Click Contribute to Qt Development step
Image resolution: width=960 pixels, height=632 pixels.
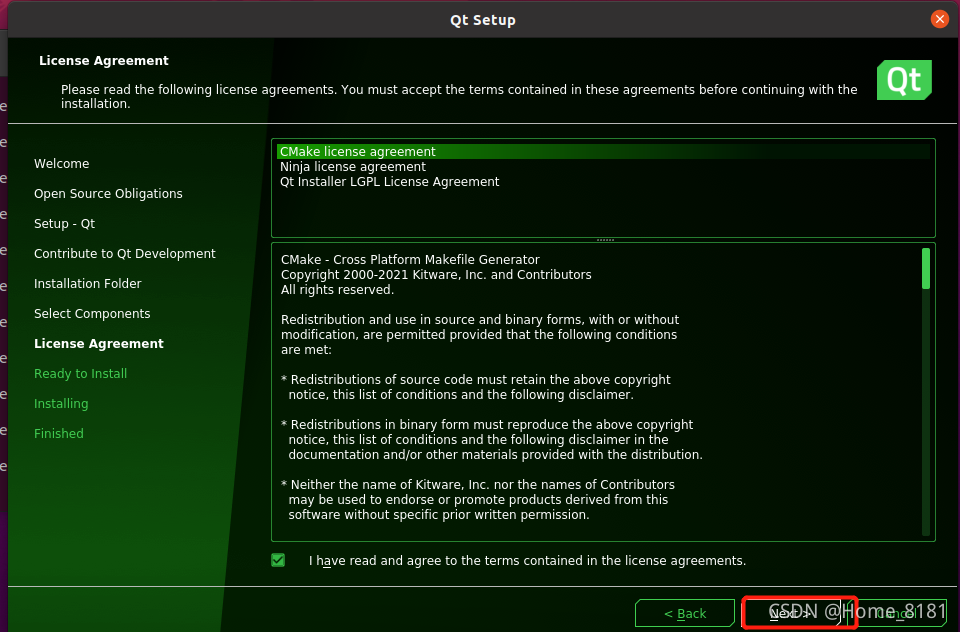125,254
